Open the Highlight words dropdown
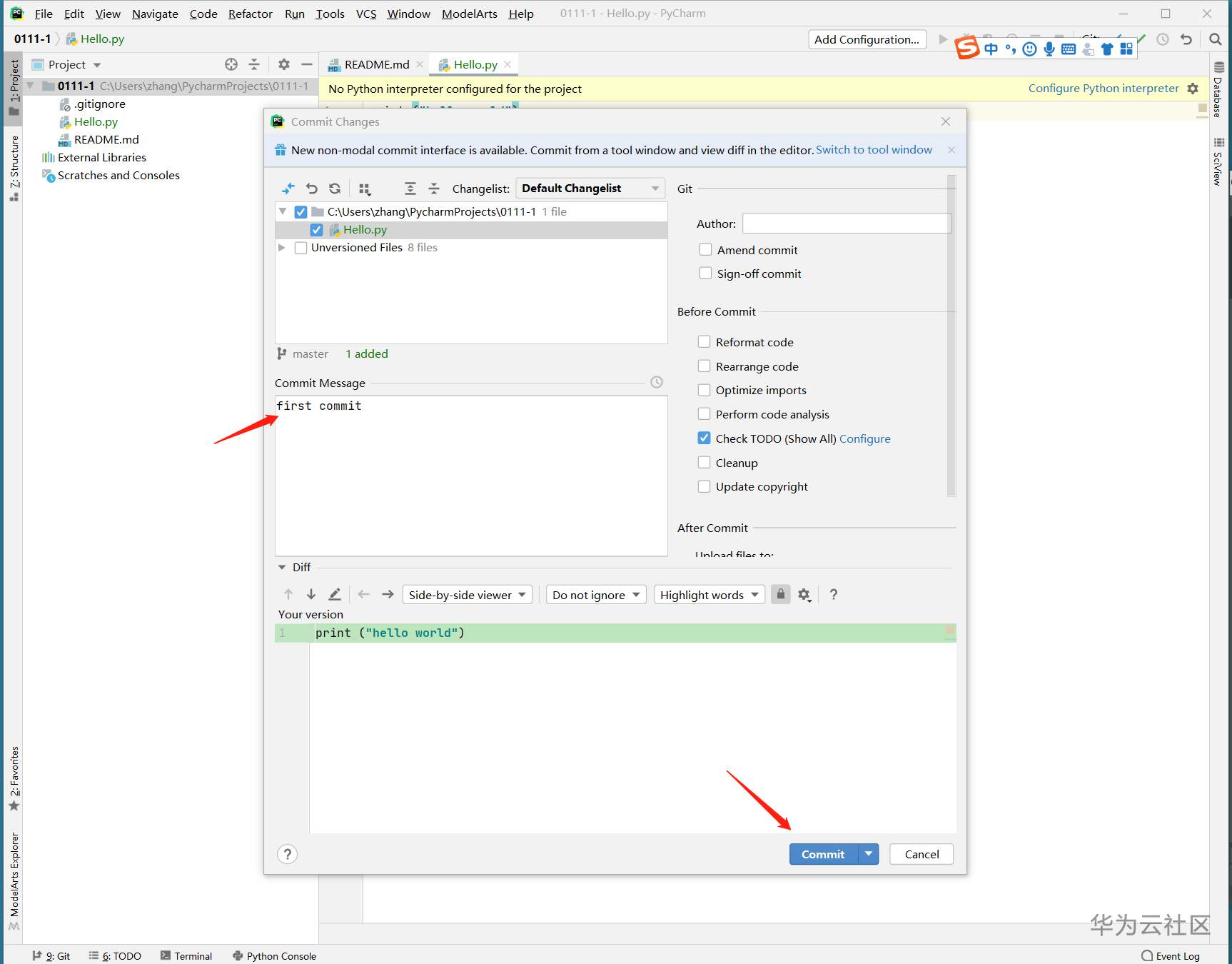1232x964 pixels. (710, 595)
